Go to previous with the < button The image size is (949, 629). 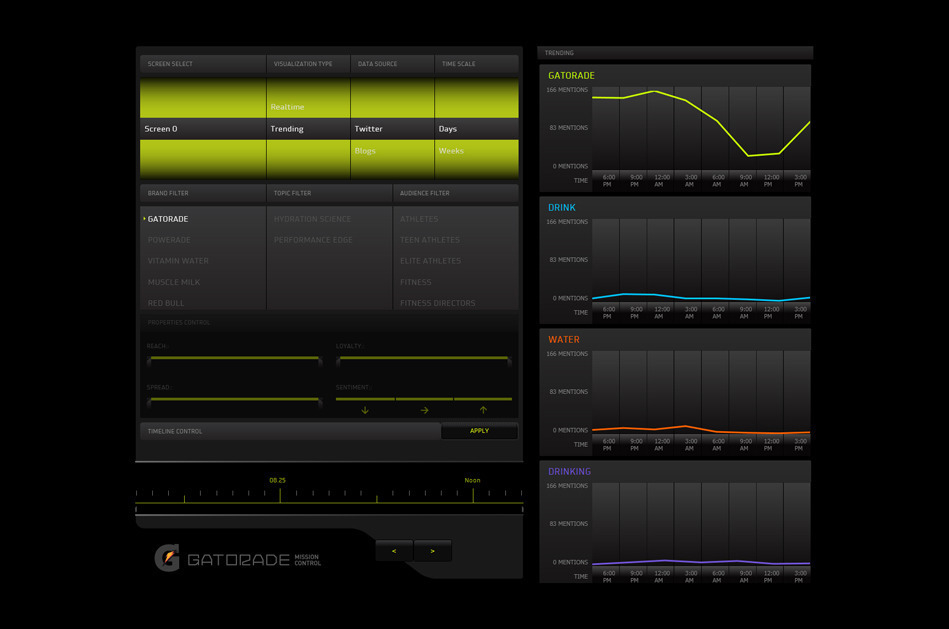pos(394,551)
